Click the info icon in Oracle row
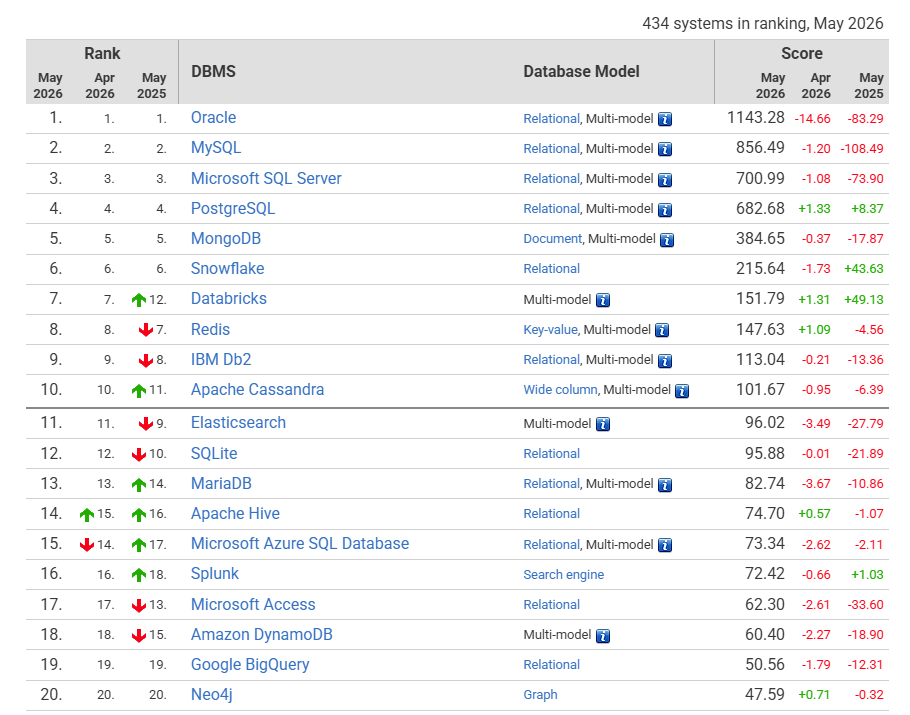Screen dimensions: 910x715 tap(665, 119)
